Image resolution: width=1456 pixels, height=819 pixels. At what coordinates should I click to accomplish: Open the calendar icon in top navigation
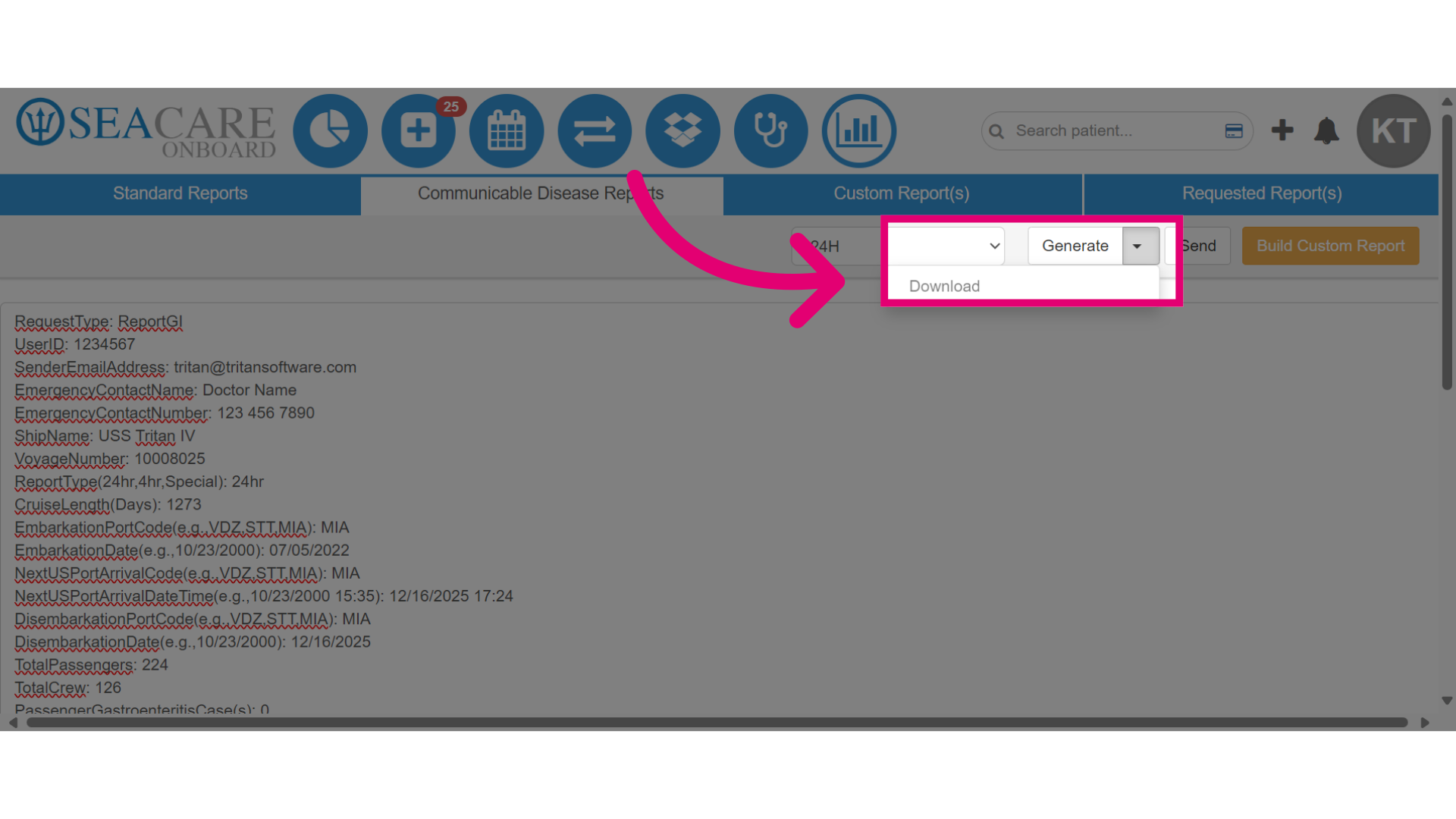[x=507, y=131]
